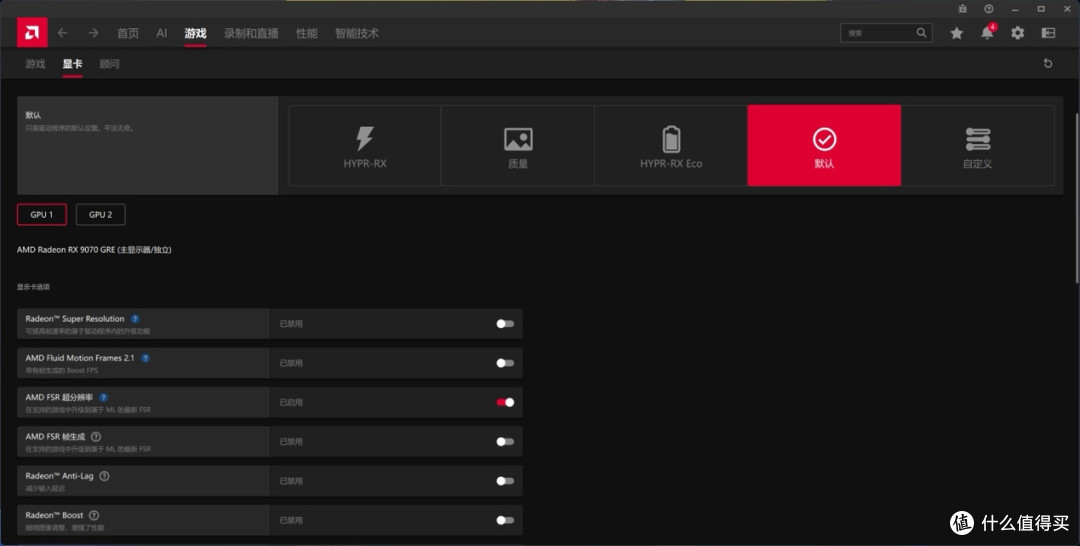
Task: Enable Radeon Super Resolution toggle
Action: pyautogui.click(x=505, y=324)
